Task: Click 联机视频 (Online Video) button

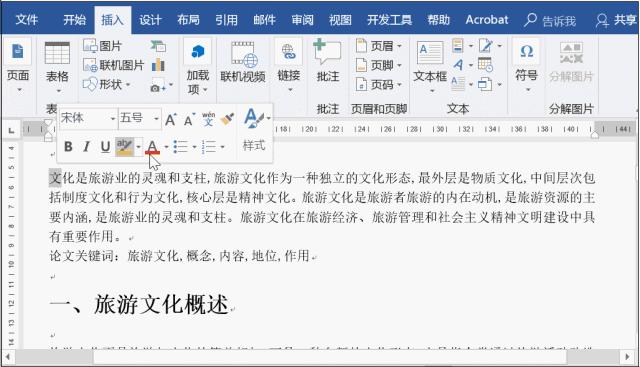Action: tap(243, 63)
